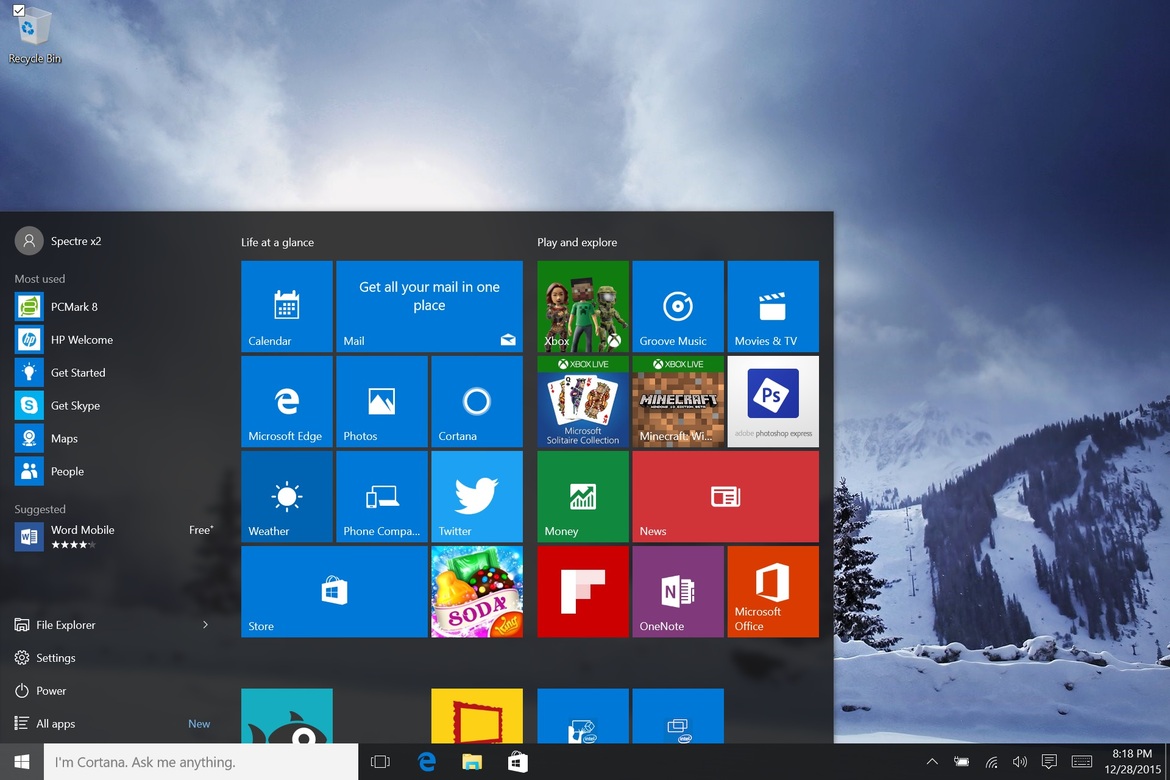The image size is (1170, 780).
Task: Launch the Flipboard tile
Action: tap(583, 591)
